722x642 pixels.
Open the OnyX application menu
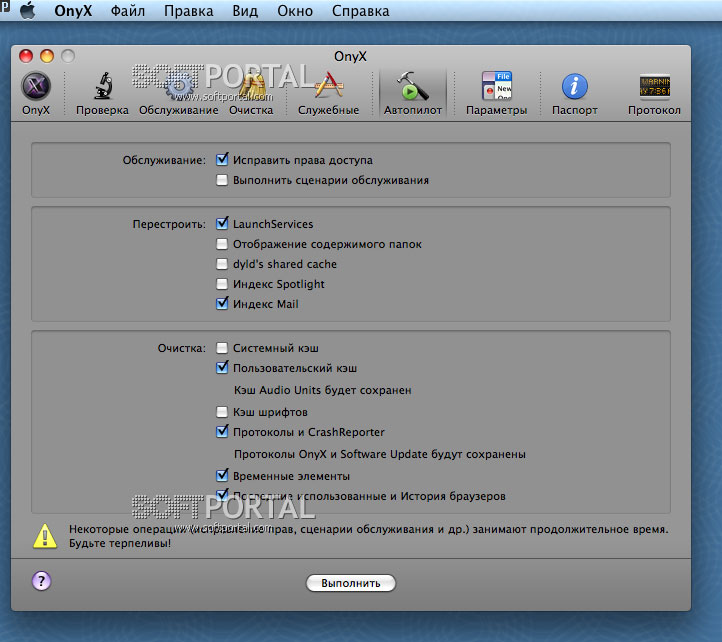(73, 11)
